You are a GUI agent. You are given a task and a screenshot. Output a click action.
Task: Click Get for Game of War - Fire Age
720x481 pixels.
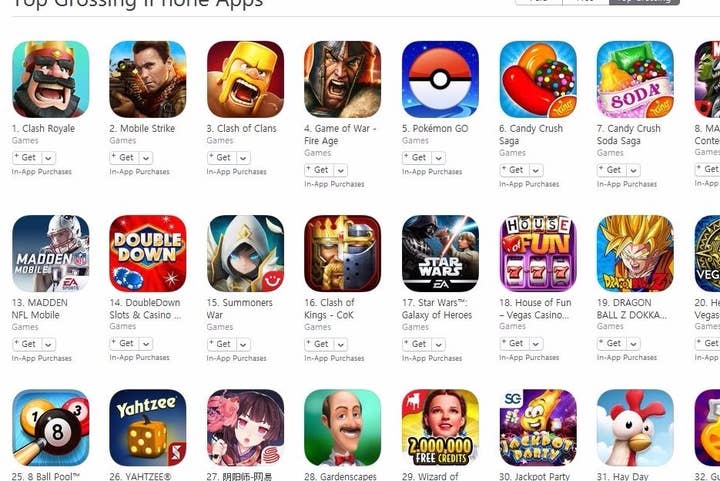pyautogui.click(x=317, y=170)
